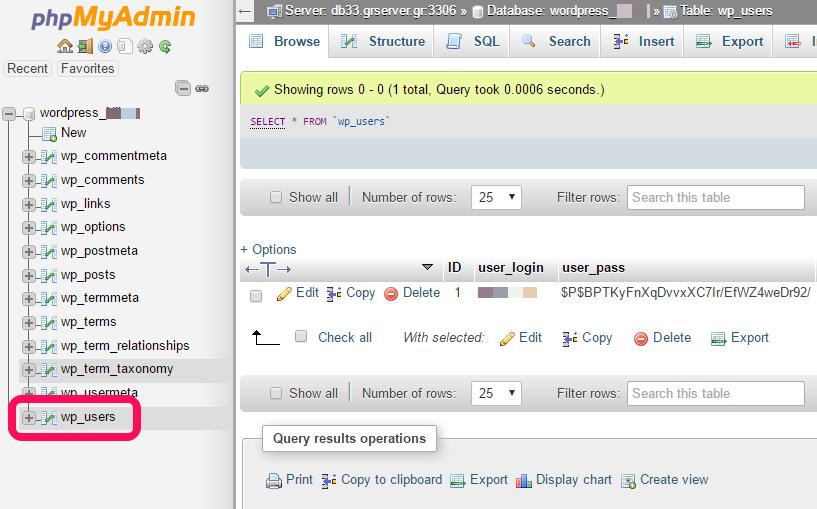Viewport: 817px width, 509px height.
Task: Click the Favorites button
Action: point(88,68)
